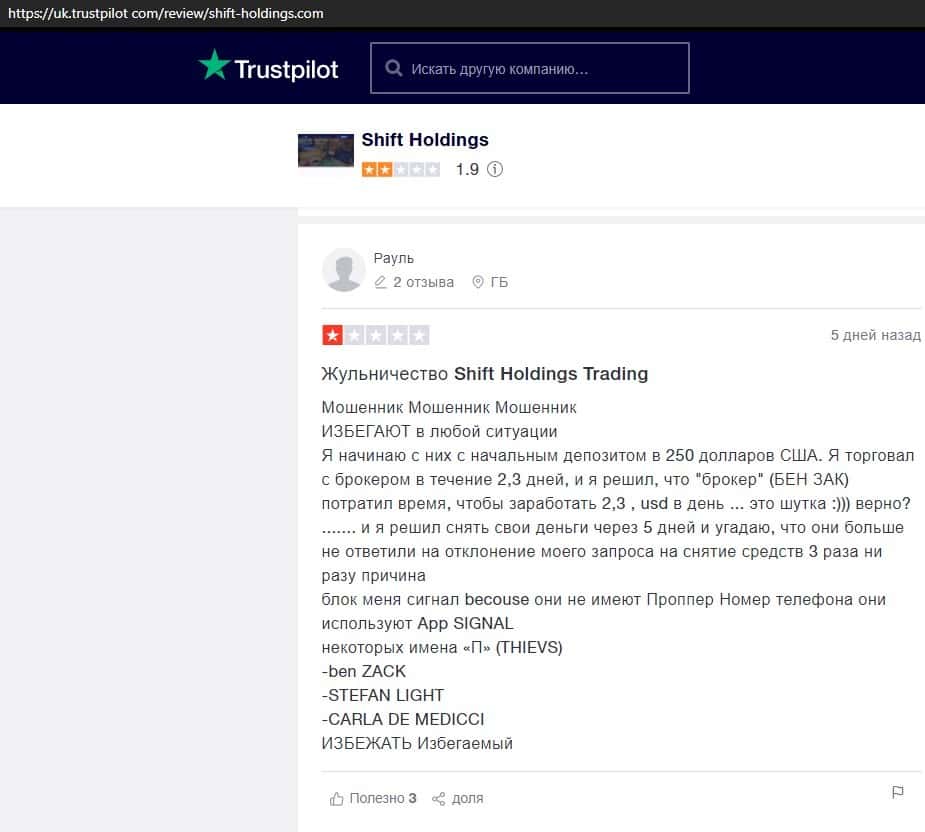Open the Shift Holdings company thumbnail
Viewport: 925px width, 832px height.
pyautogui.click(x=326, y=150)
